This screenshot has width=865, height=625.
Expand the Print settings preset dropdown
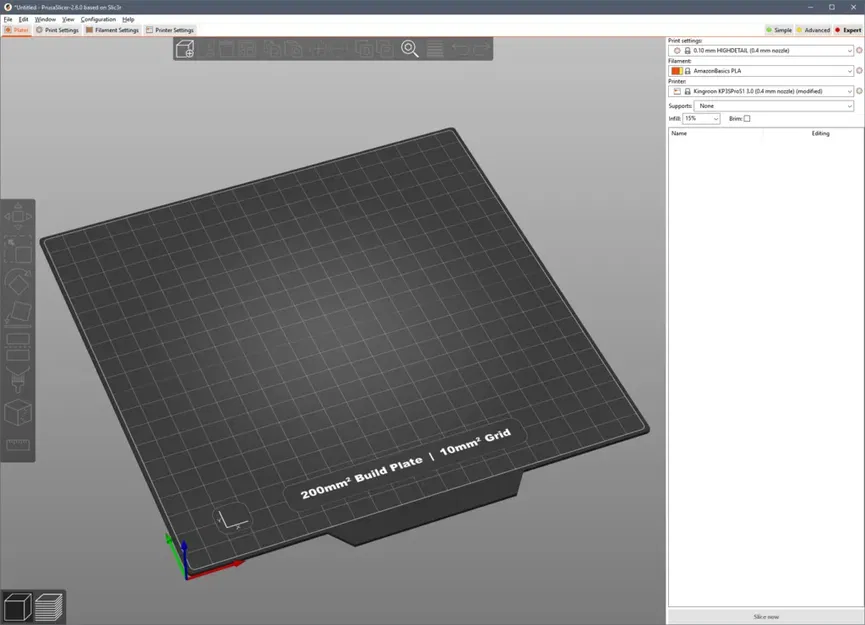(849, 50)
